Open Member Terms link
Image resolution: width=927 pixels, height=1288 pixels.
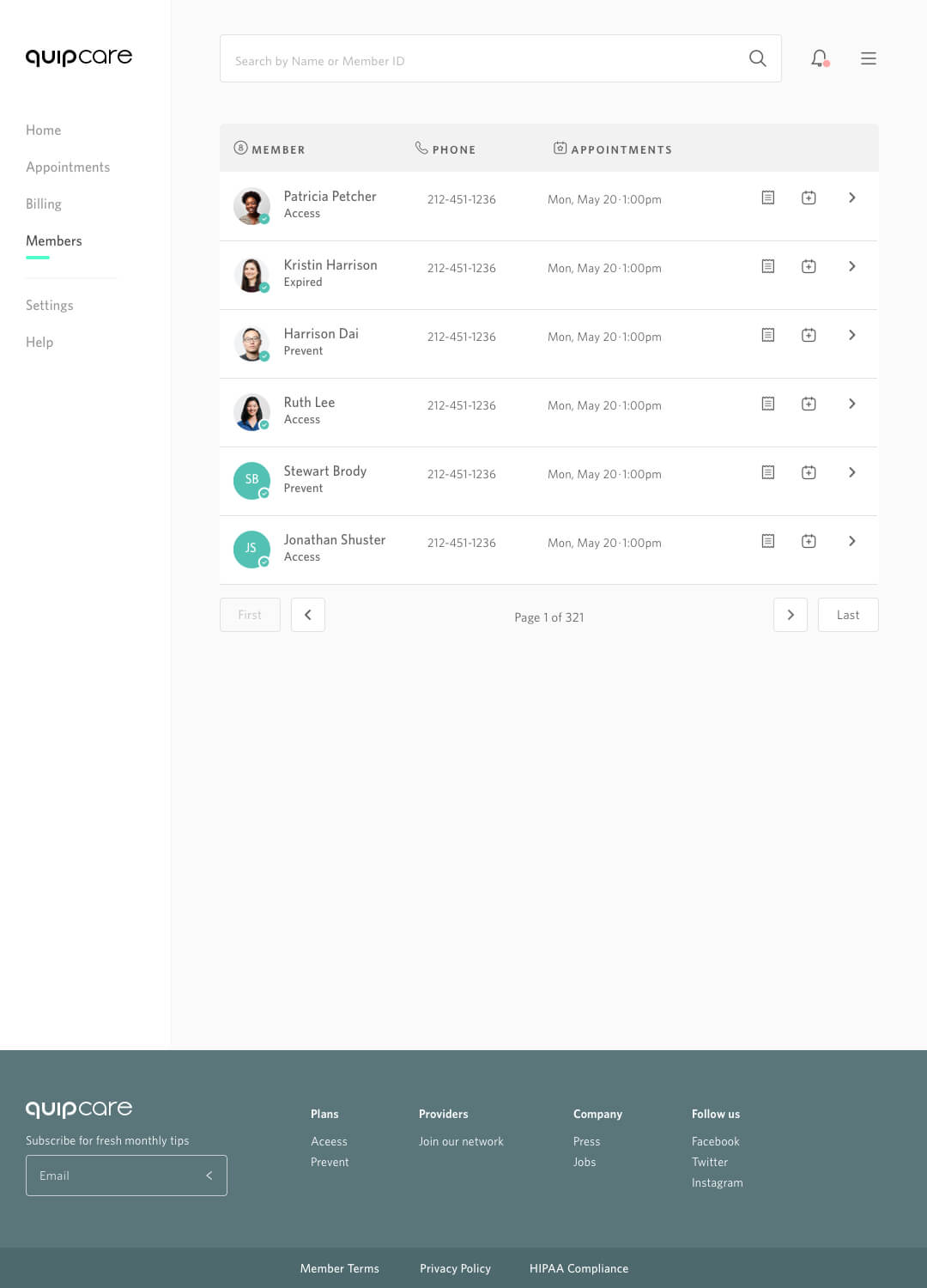[340, 1269]
